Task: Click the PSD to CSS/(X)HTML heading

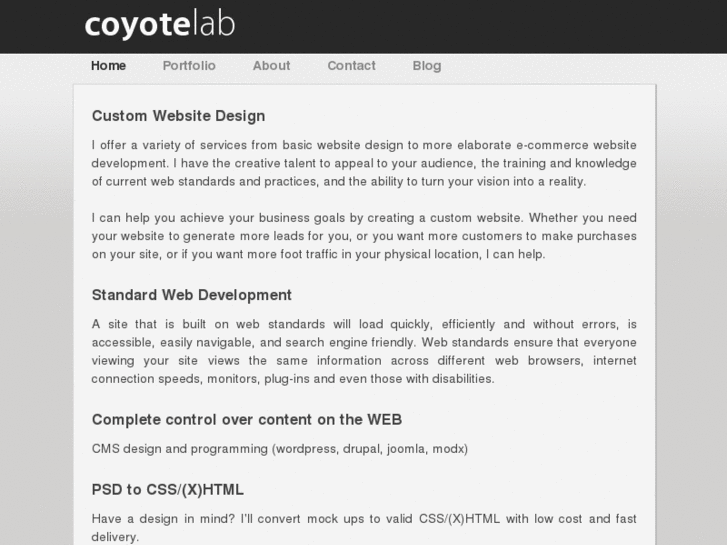Action: [x=167, y=490]
